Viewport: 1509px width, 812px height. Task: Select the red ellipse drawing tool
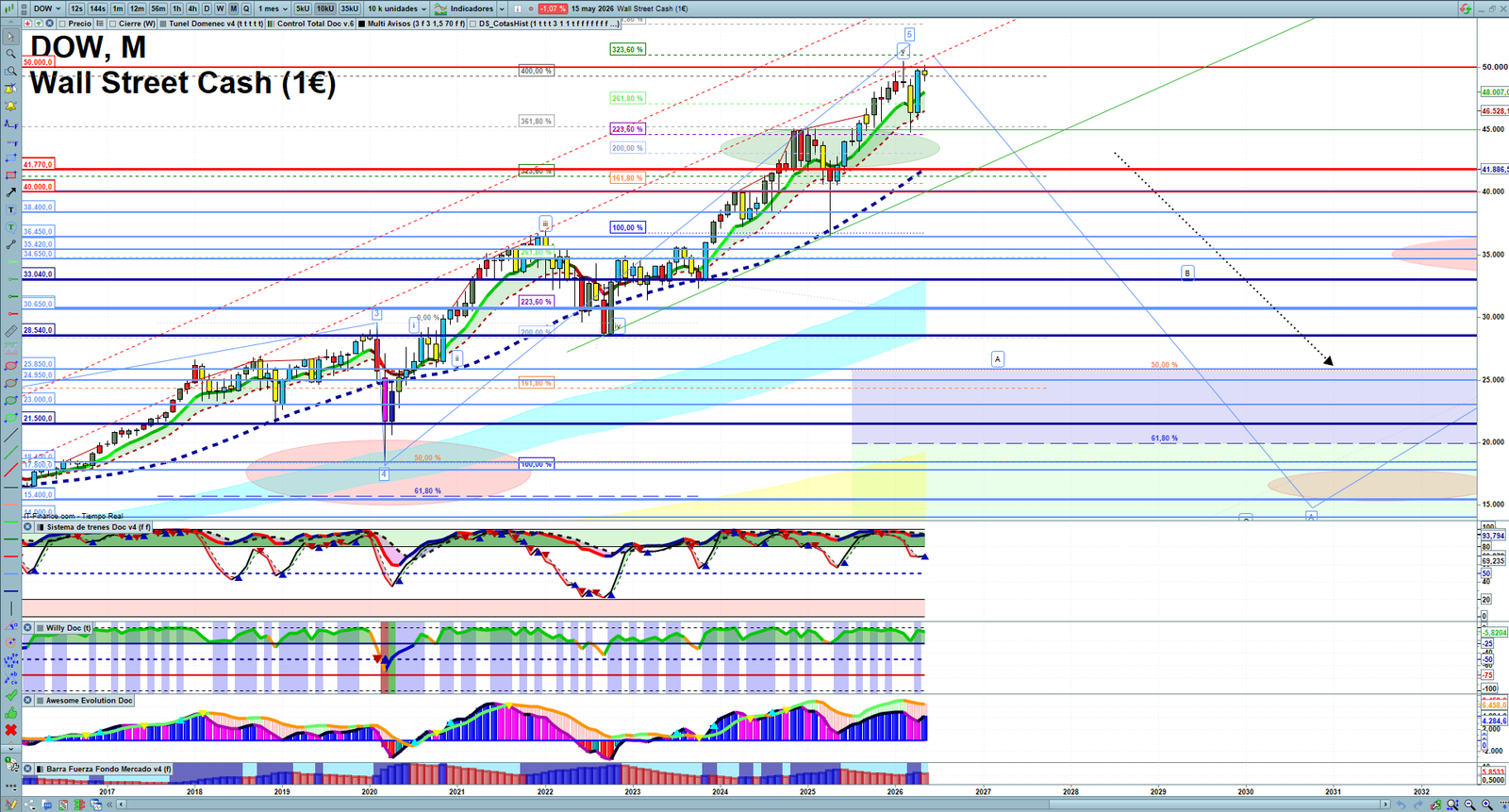(10, 366)
